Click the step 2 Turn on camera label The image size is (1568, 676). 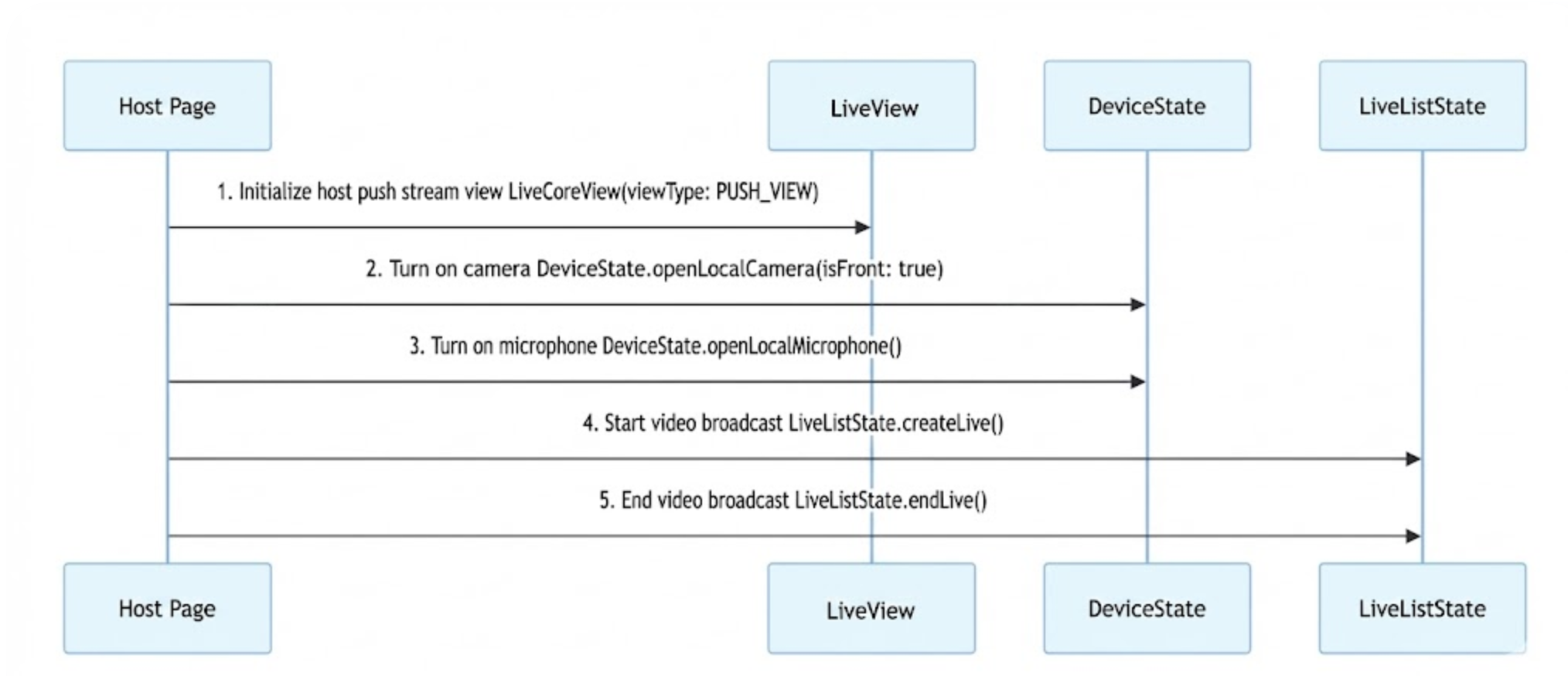(x=654, y=268)
